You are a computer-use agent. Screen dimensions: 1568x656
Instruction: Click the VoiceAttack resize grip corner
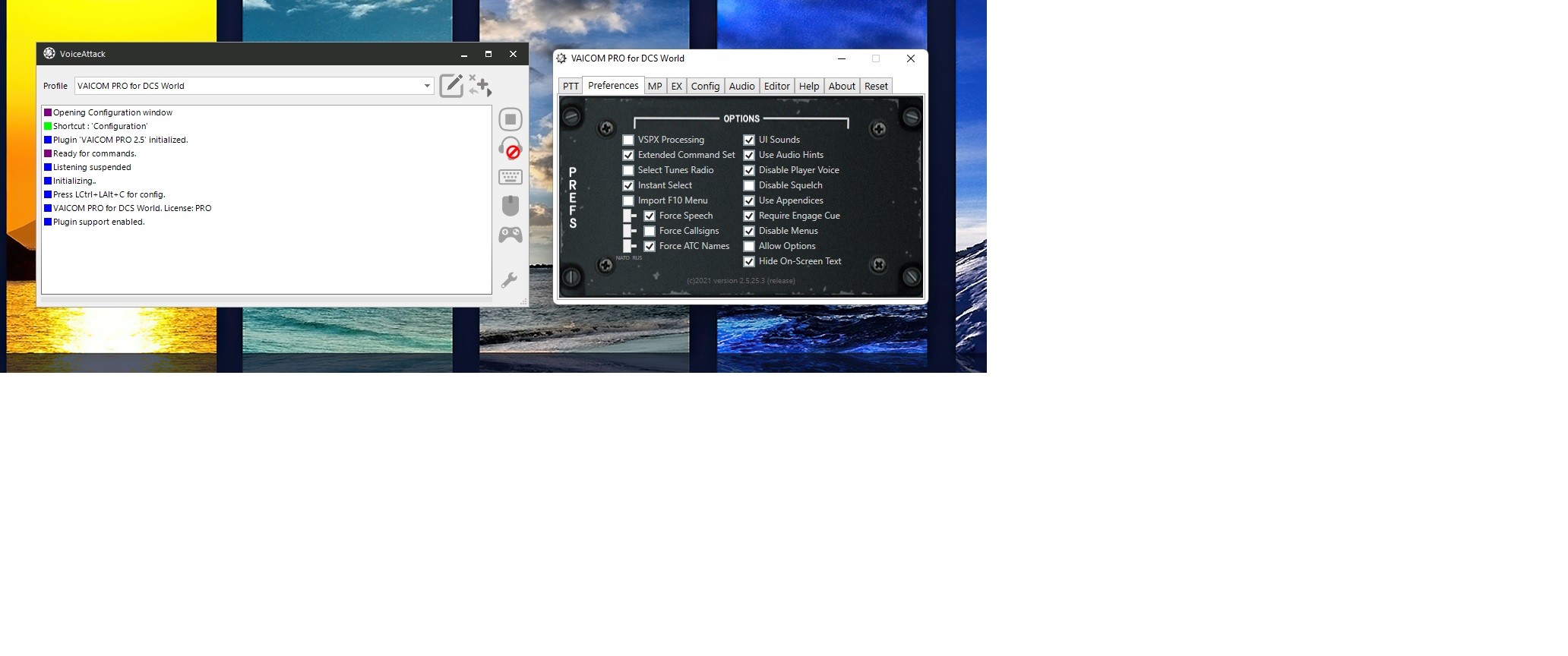523,301
